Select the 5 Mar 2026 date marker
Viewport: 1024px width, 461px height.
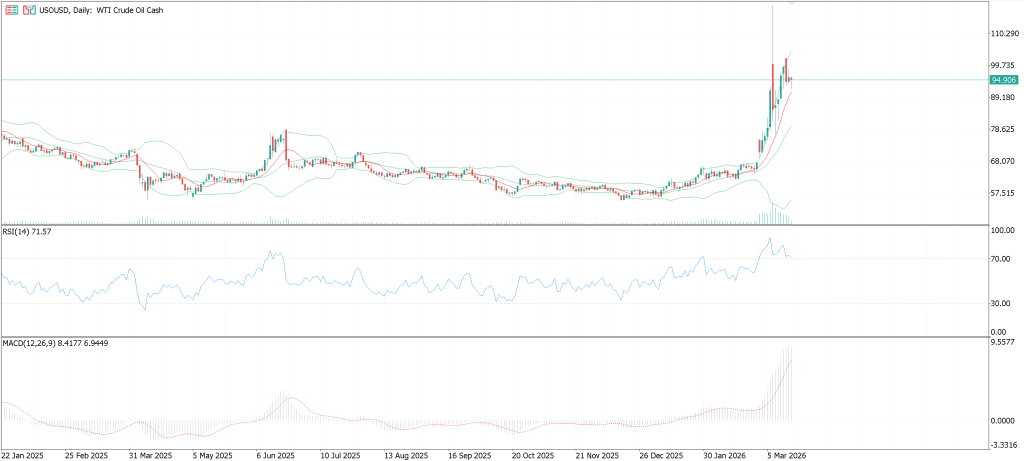(786, 454)
